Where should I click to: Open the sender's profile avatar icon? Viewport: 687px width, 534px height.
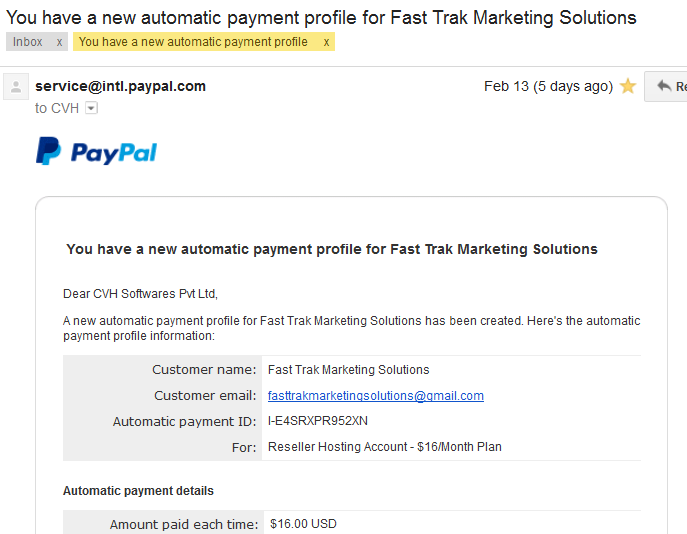16,86
